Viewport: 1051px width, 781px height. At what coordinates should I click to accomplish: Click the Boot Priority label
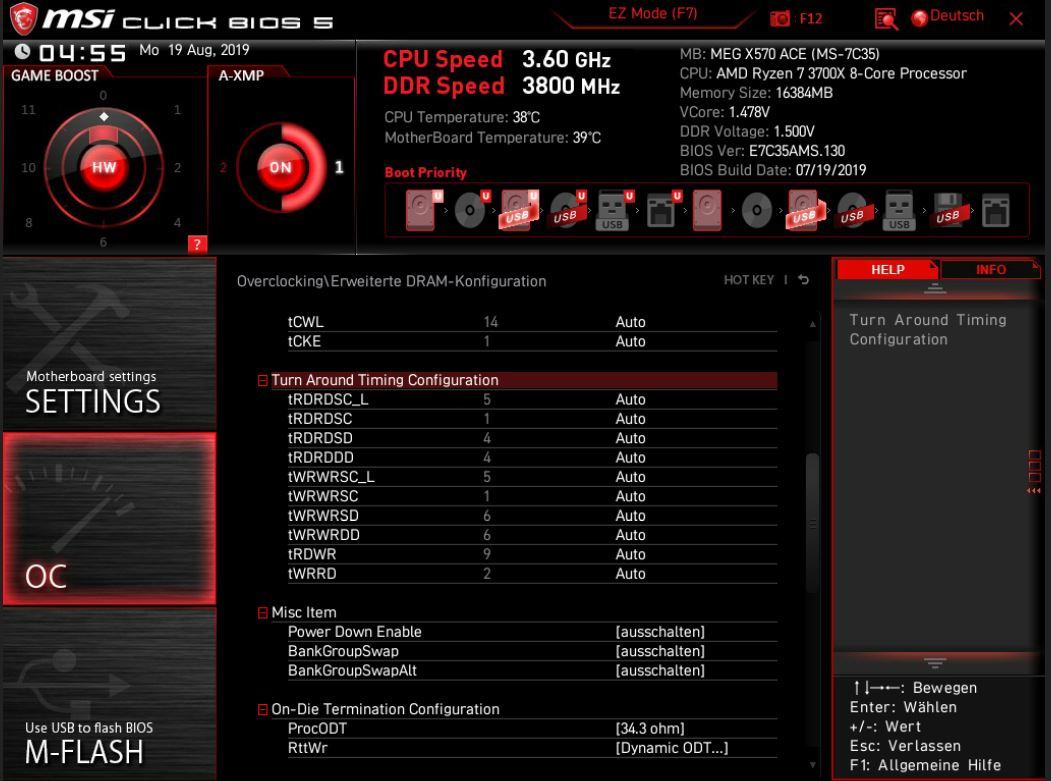click(426, 172)
